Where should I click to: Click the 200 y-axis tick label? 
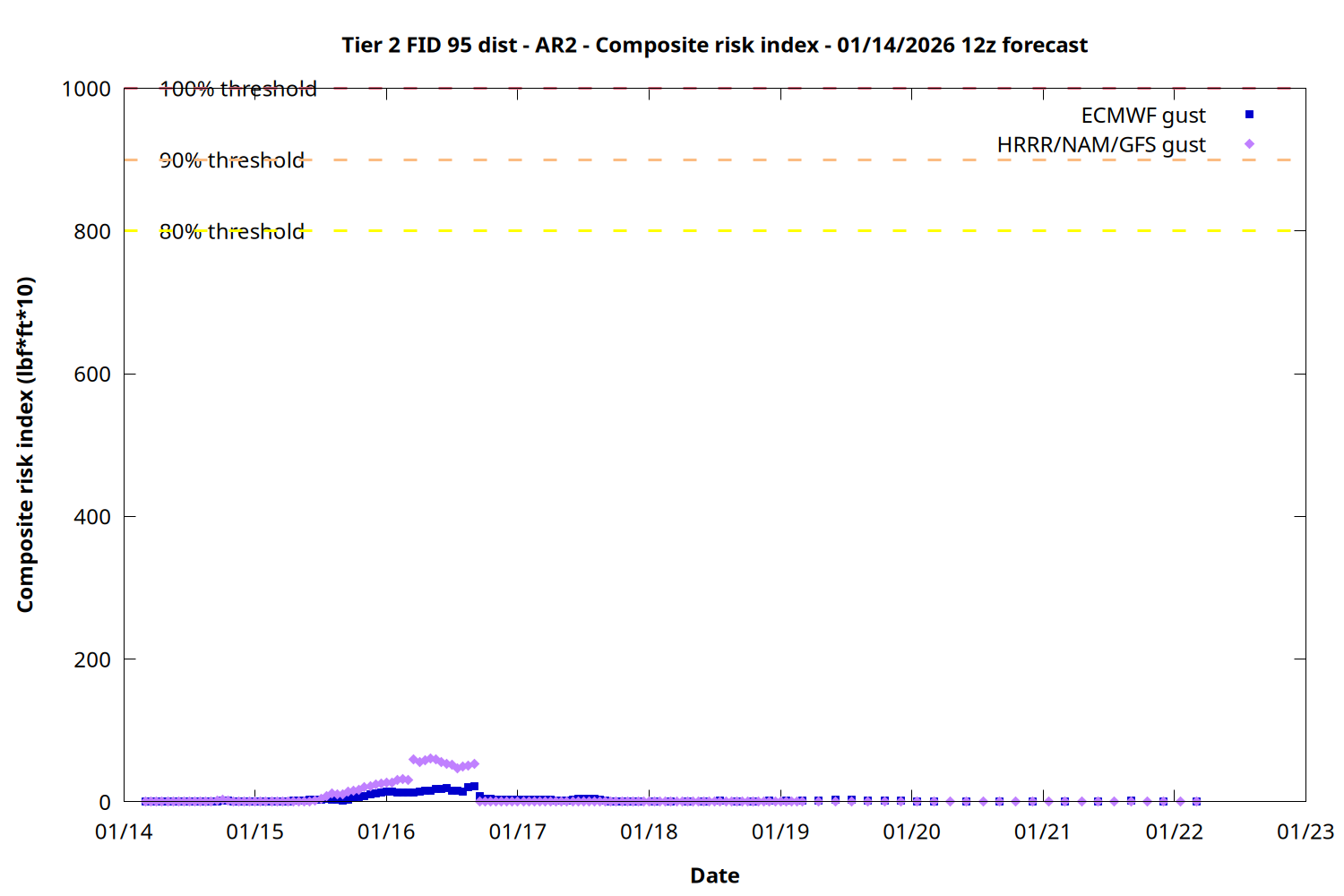(92, 659)
